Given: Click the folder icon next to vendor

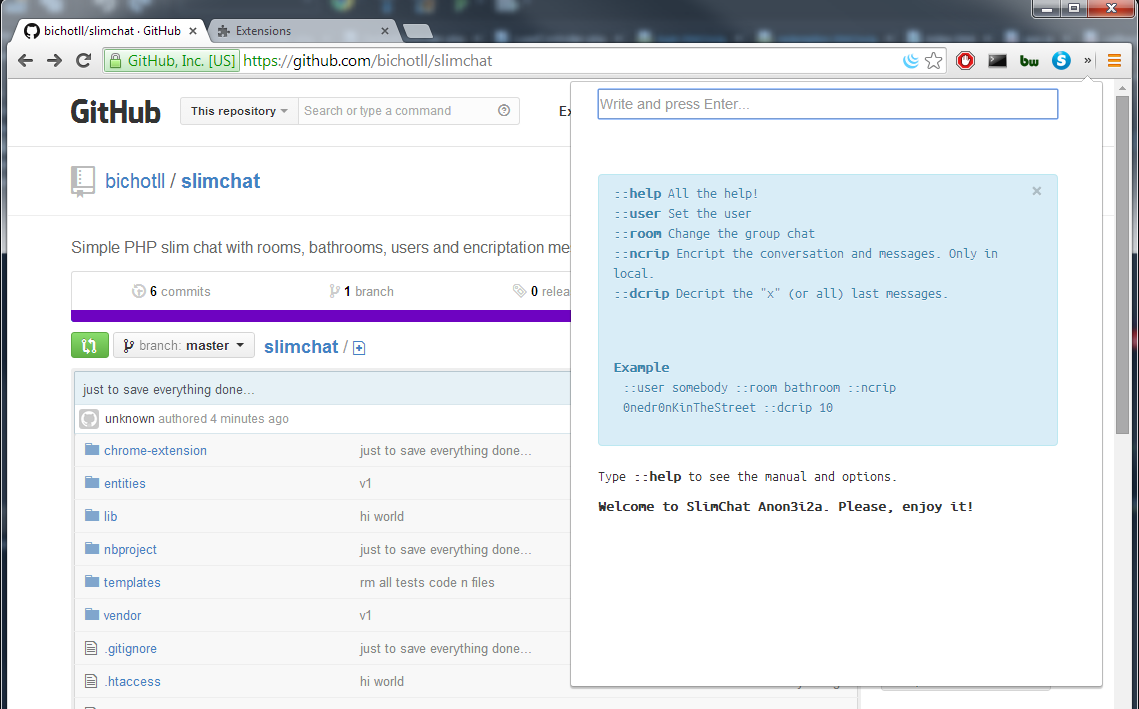Looking at the screenshot, I should (x=92, y=615).
